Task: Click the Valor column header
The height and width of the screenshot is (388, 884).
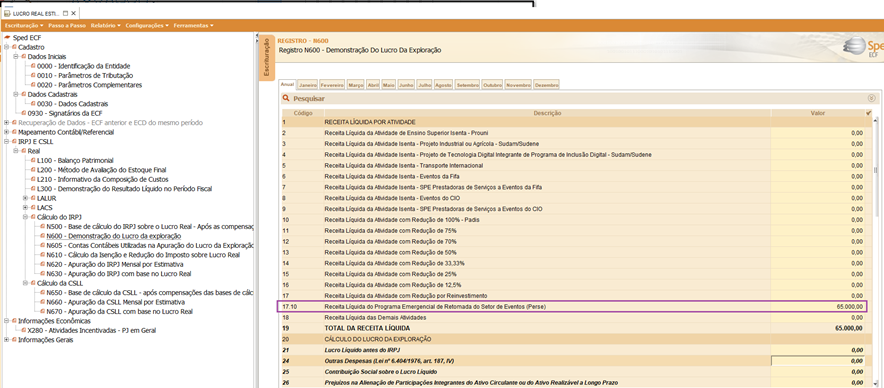Action: [x=817, y=113]
